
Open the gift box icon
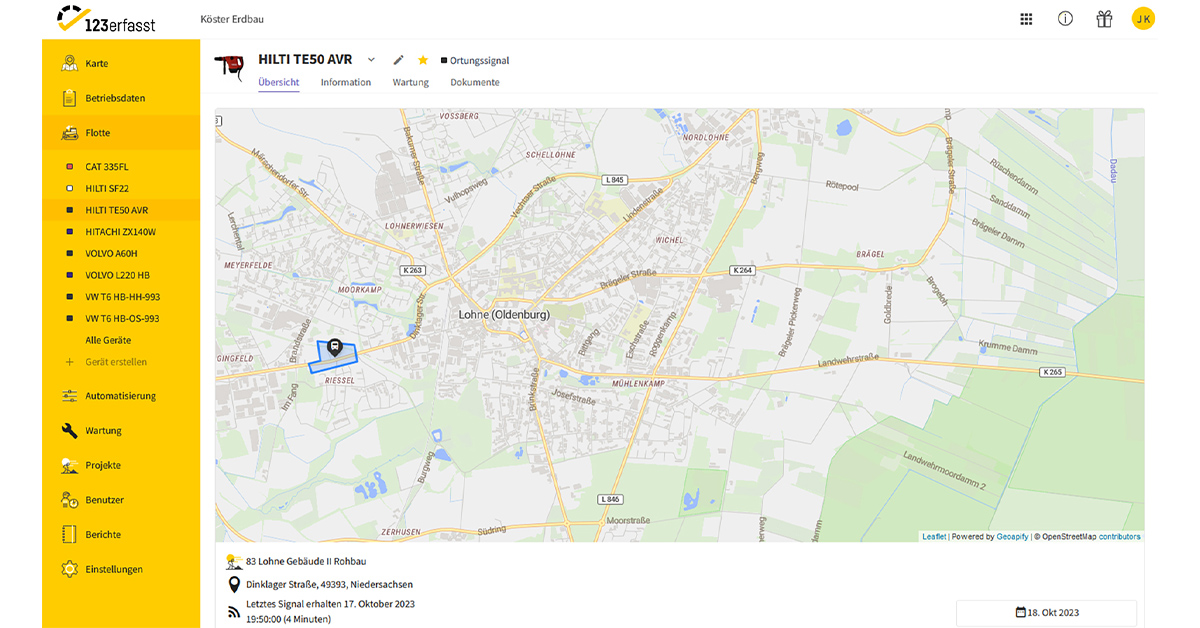pos(1104,19)
